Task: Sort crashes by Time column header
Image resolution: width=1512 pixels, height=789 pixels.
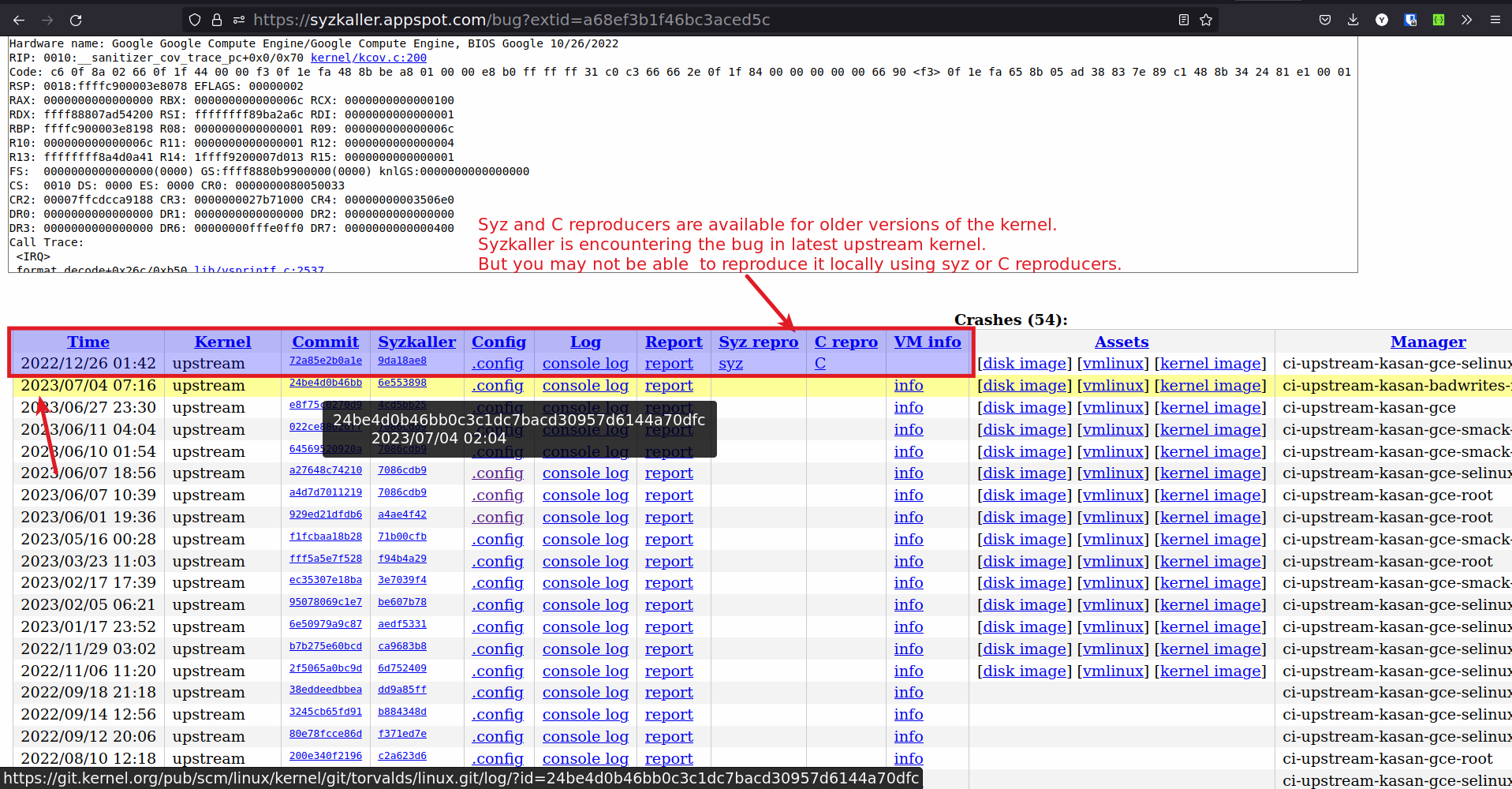Action: tap(88, 342)
